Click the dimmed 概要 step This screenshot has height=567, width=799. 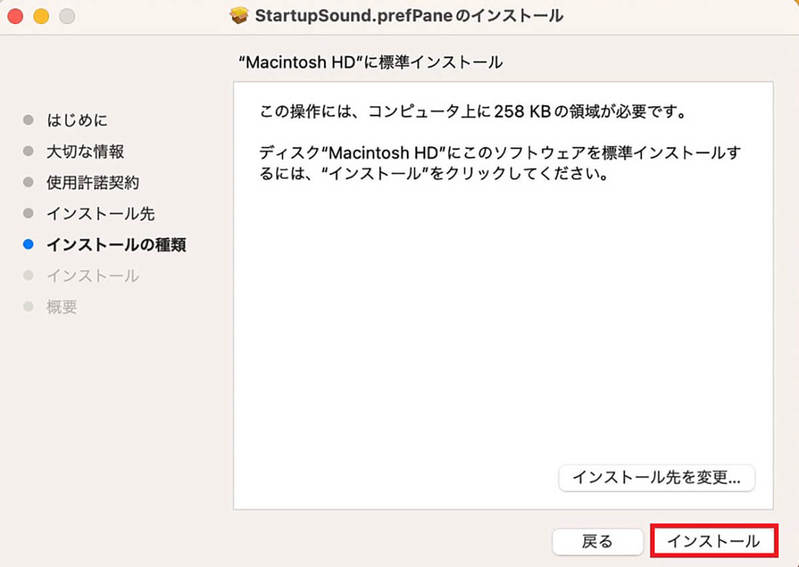pos(62,307)
